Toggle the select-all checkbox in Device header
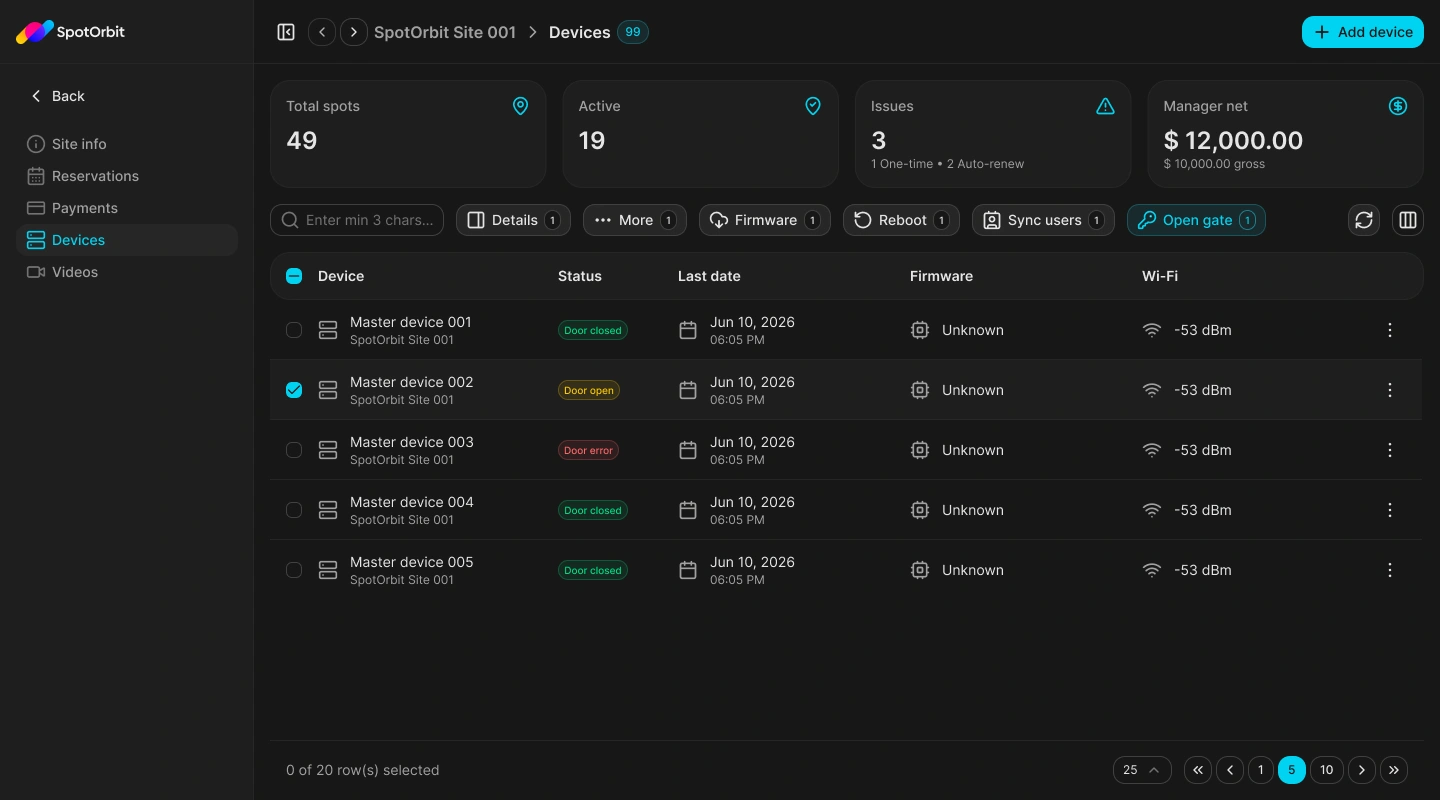The width and height of the screenshot is (1440, 800). [x=294, y=276]
